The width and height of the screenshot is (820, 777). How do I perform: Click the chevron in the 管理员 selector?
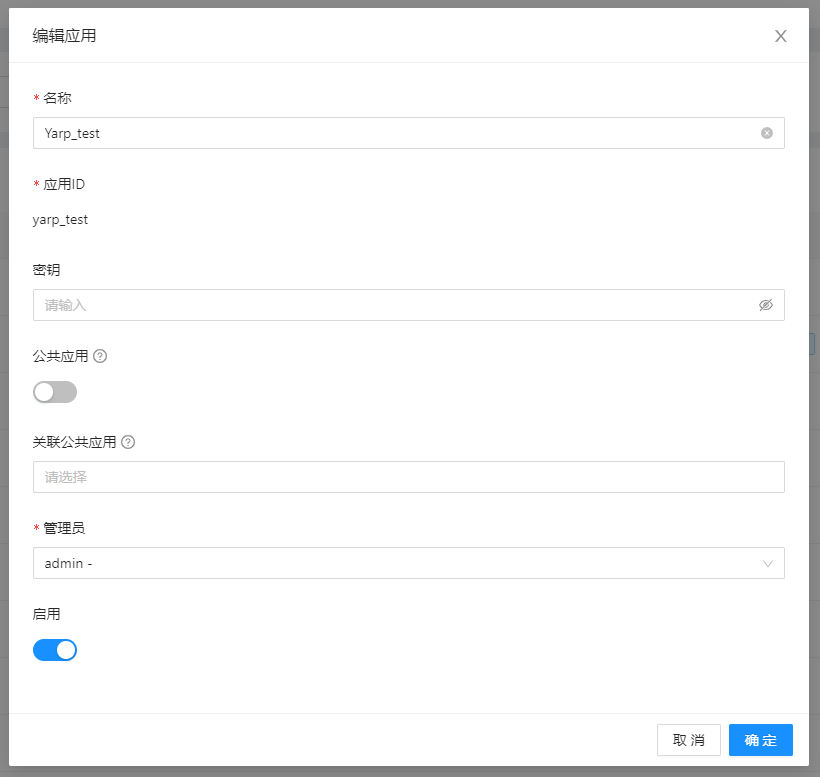tap(768, 563)
